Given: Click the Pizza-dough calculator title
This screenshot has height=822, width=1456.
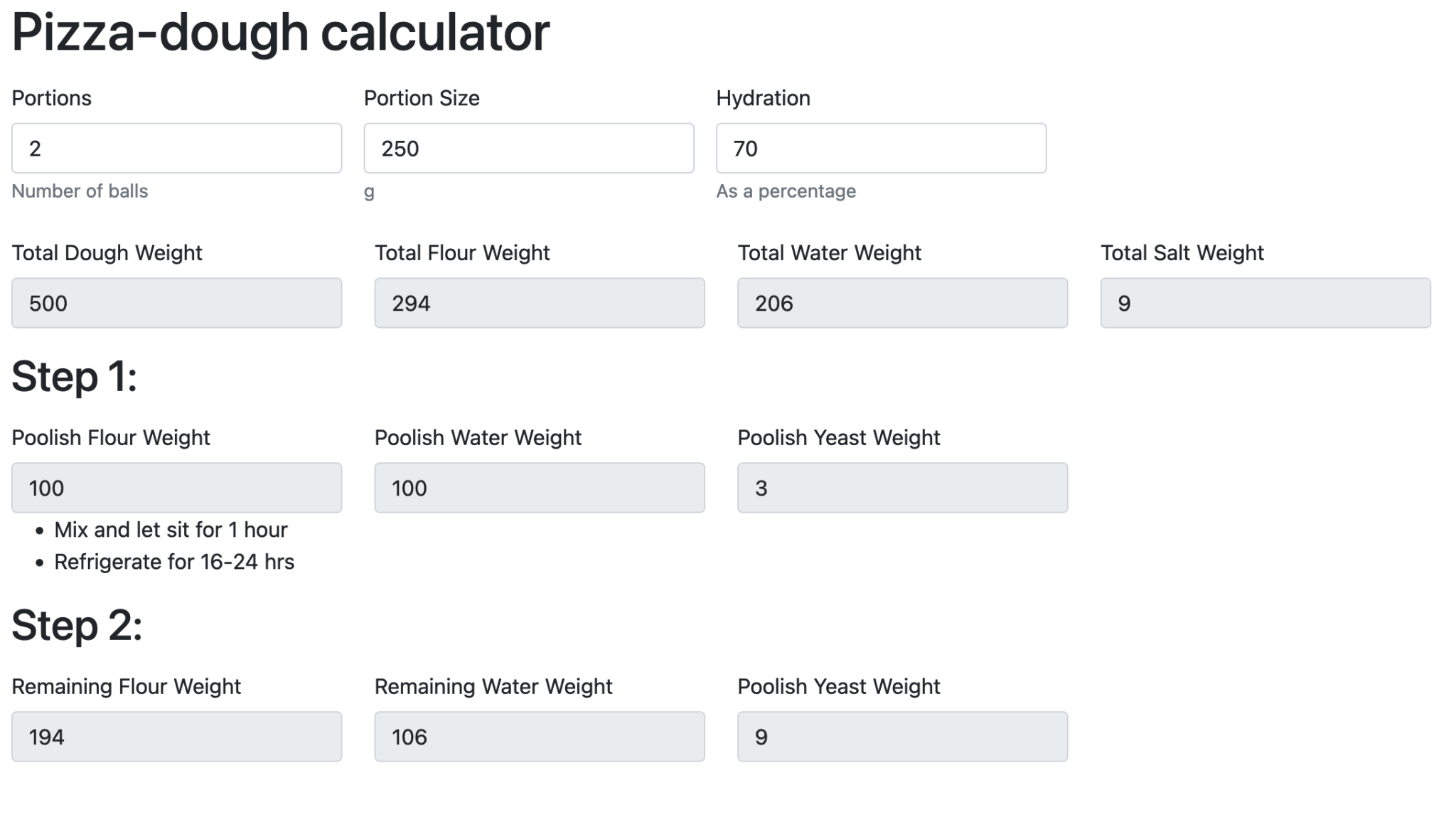Looking at the screenshot, I should [x=281, y=31].
